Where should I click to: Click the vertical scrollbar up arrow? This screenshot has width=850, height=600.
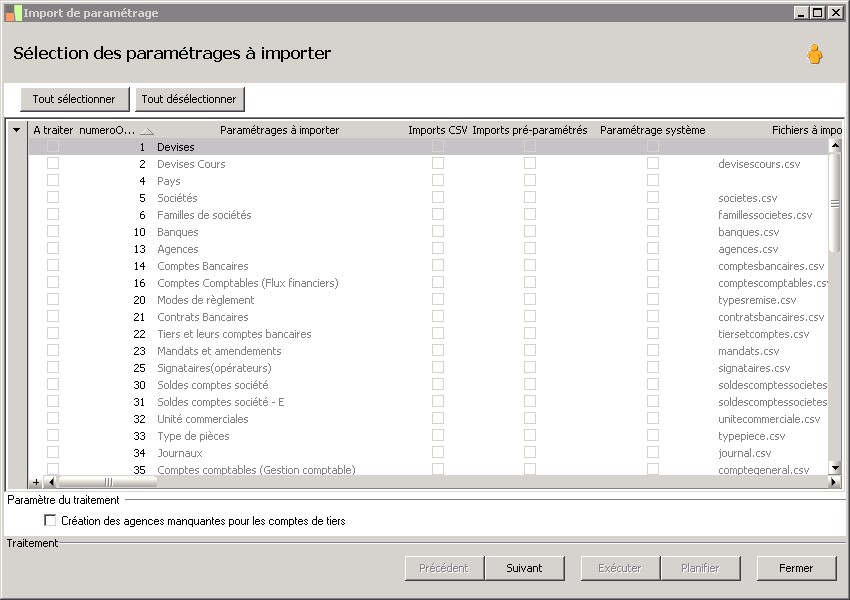[835, 146]
